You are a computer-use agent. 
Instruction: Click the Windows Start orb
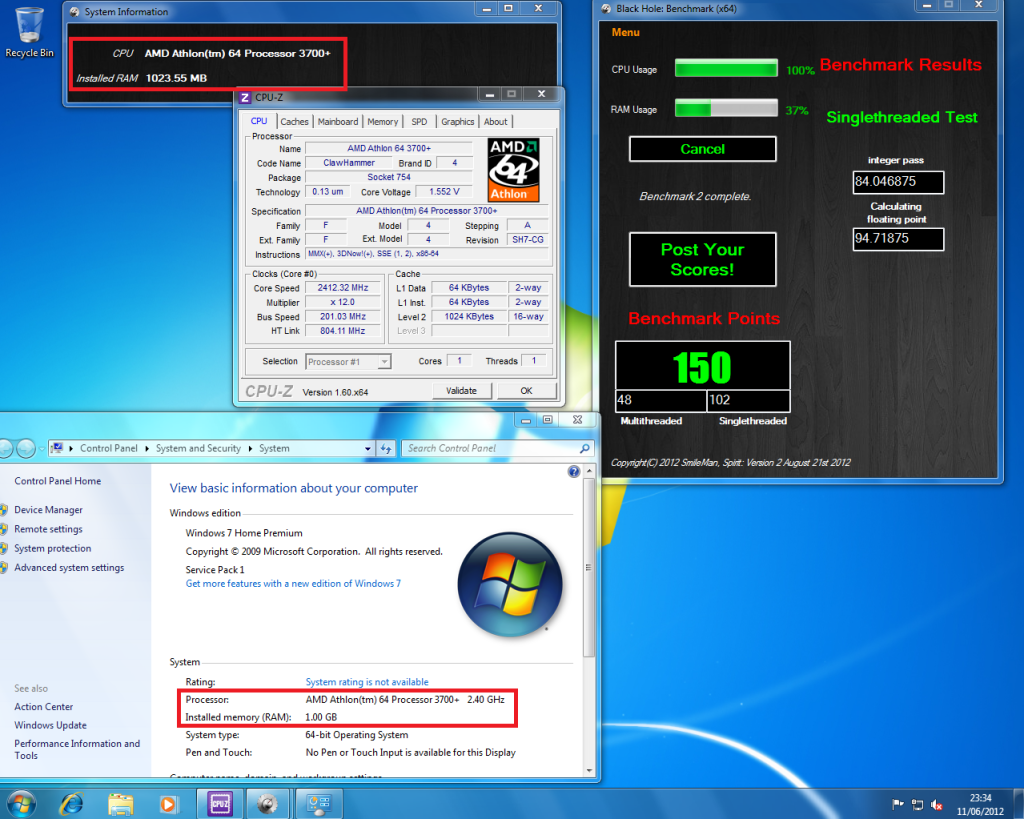pos(20,804)
